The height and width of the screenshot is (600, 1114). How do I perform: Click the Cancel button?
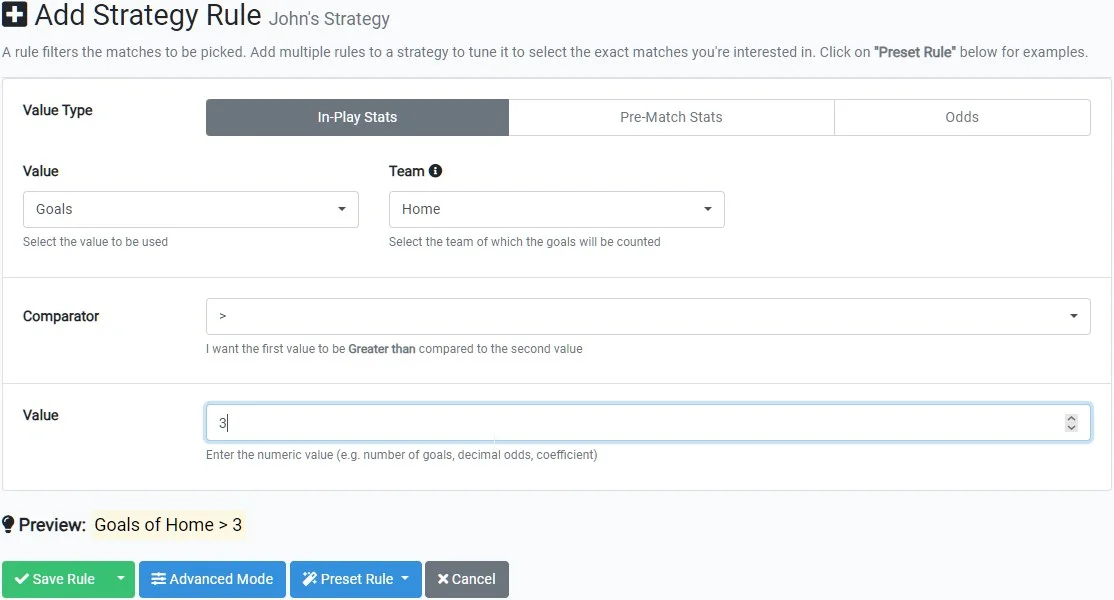pos(466,578)
